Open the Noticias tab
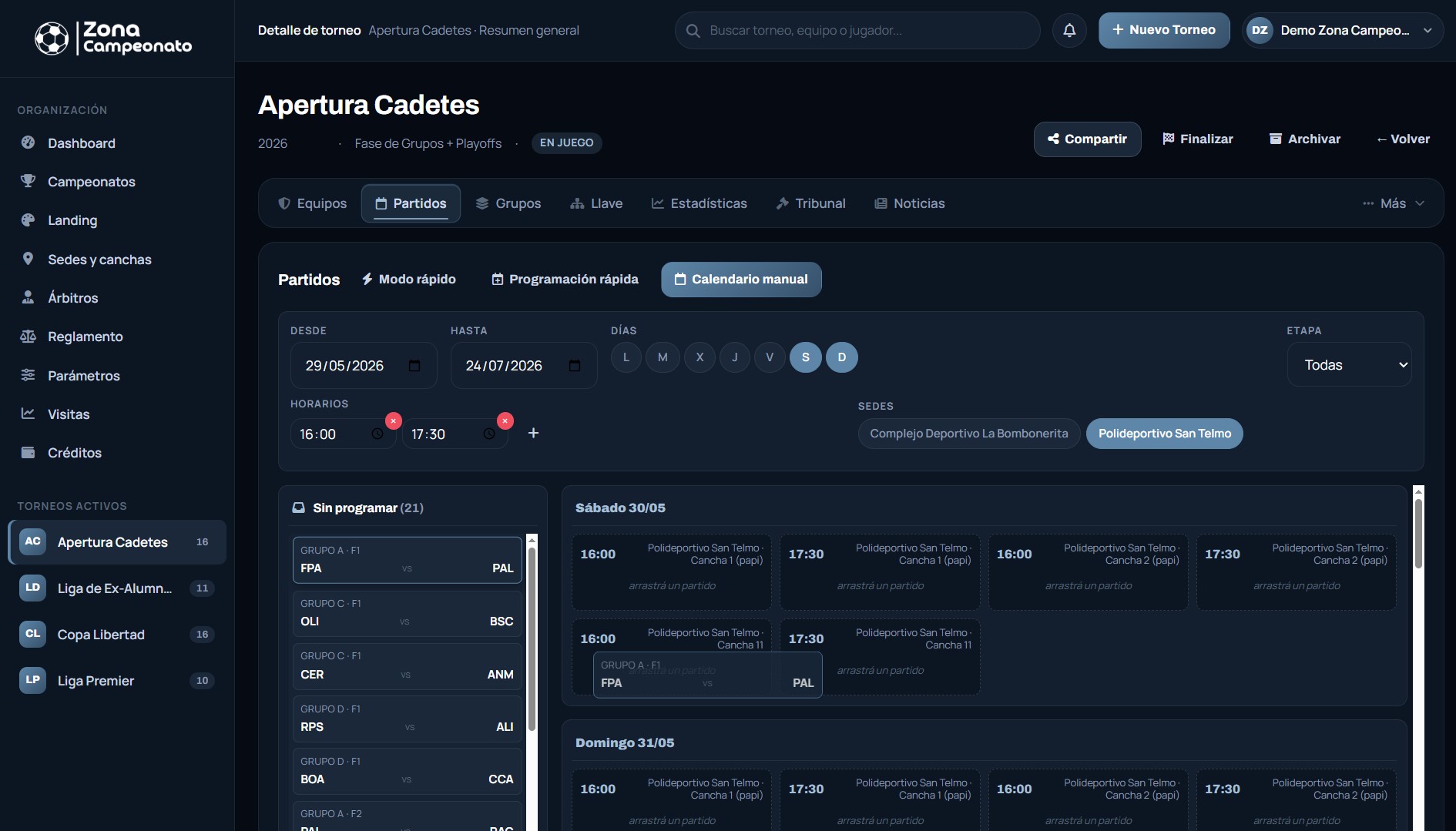1456x831 pixels. pos(910,203)
